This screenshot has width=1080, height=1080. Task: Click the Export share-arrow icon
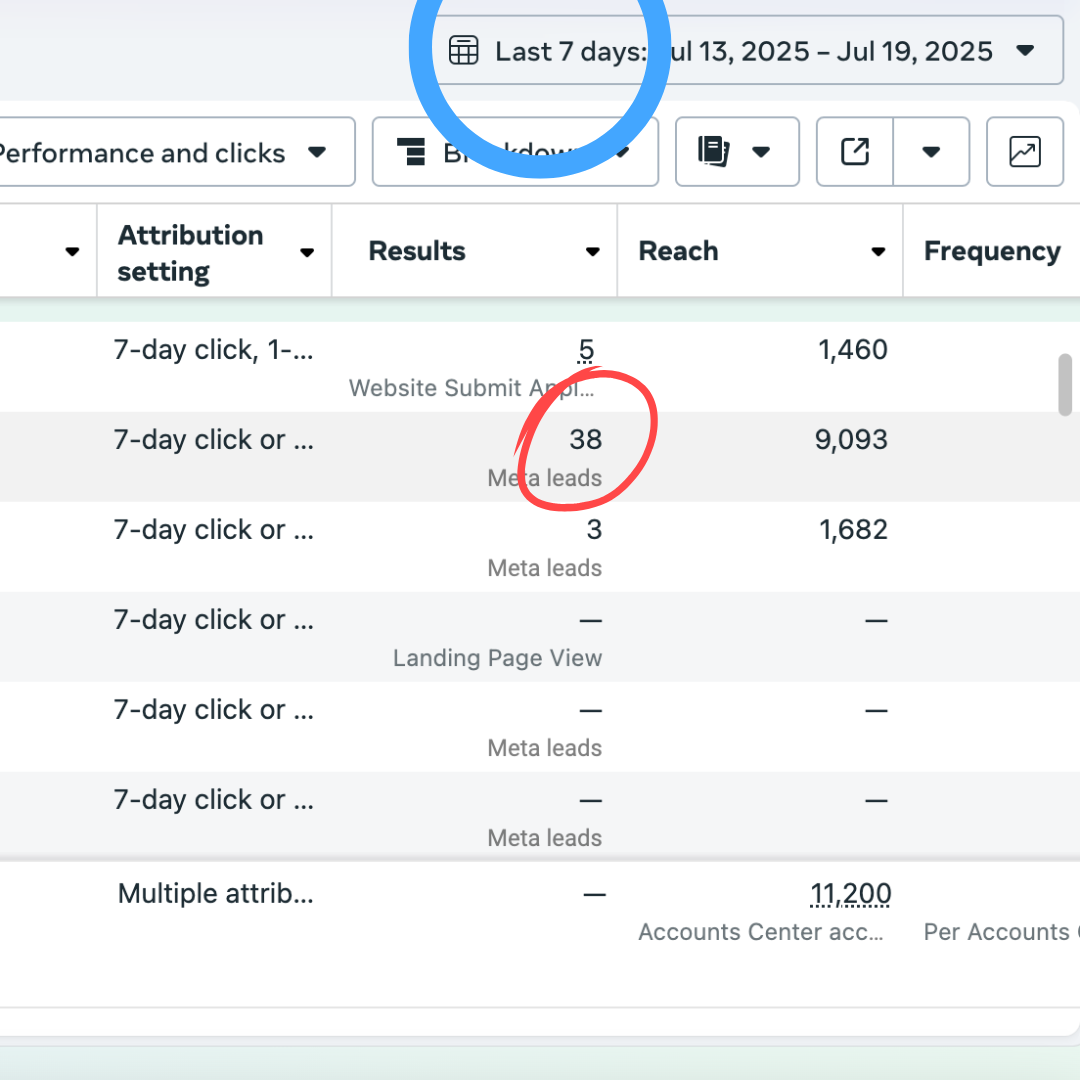tap(855, 152)
